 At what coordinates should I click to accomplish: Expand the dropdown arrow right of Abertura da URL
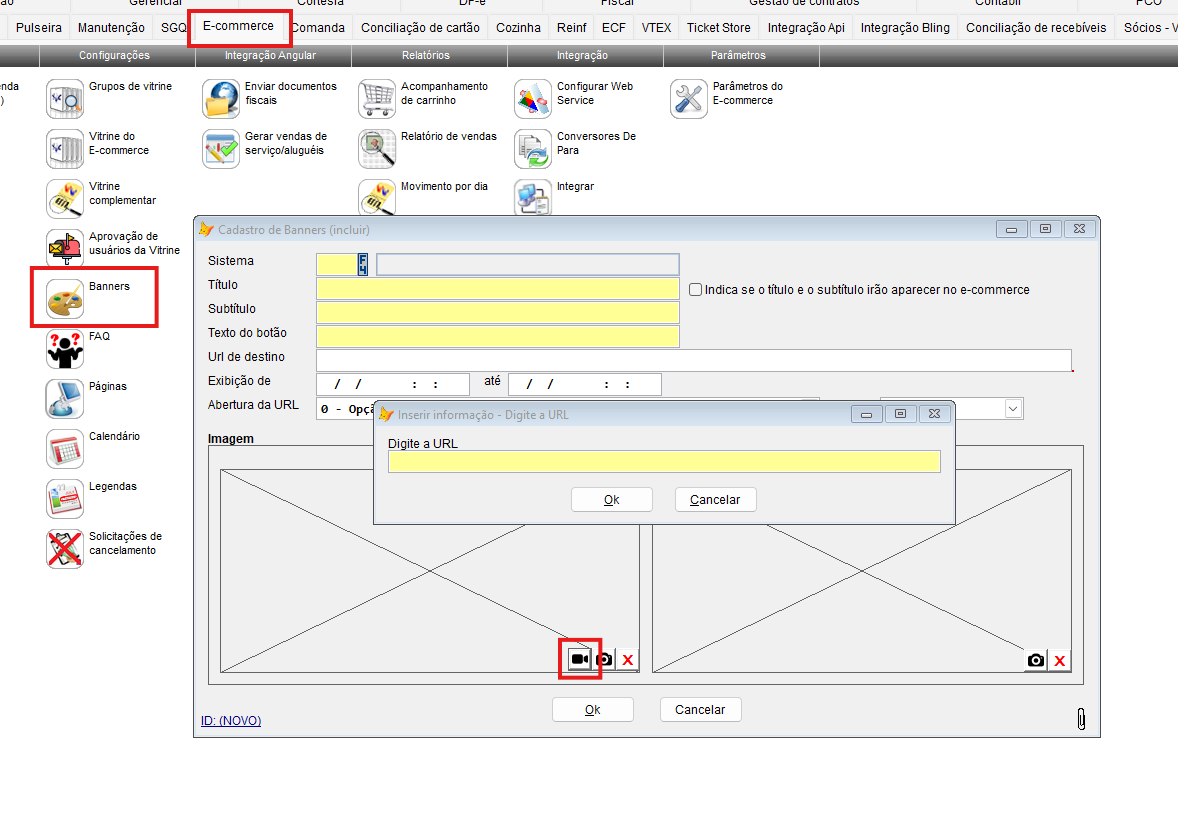pos(1013,409)
